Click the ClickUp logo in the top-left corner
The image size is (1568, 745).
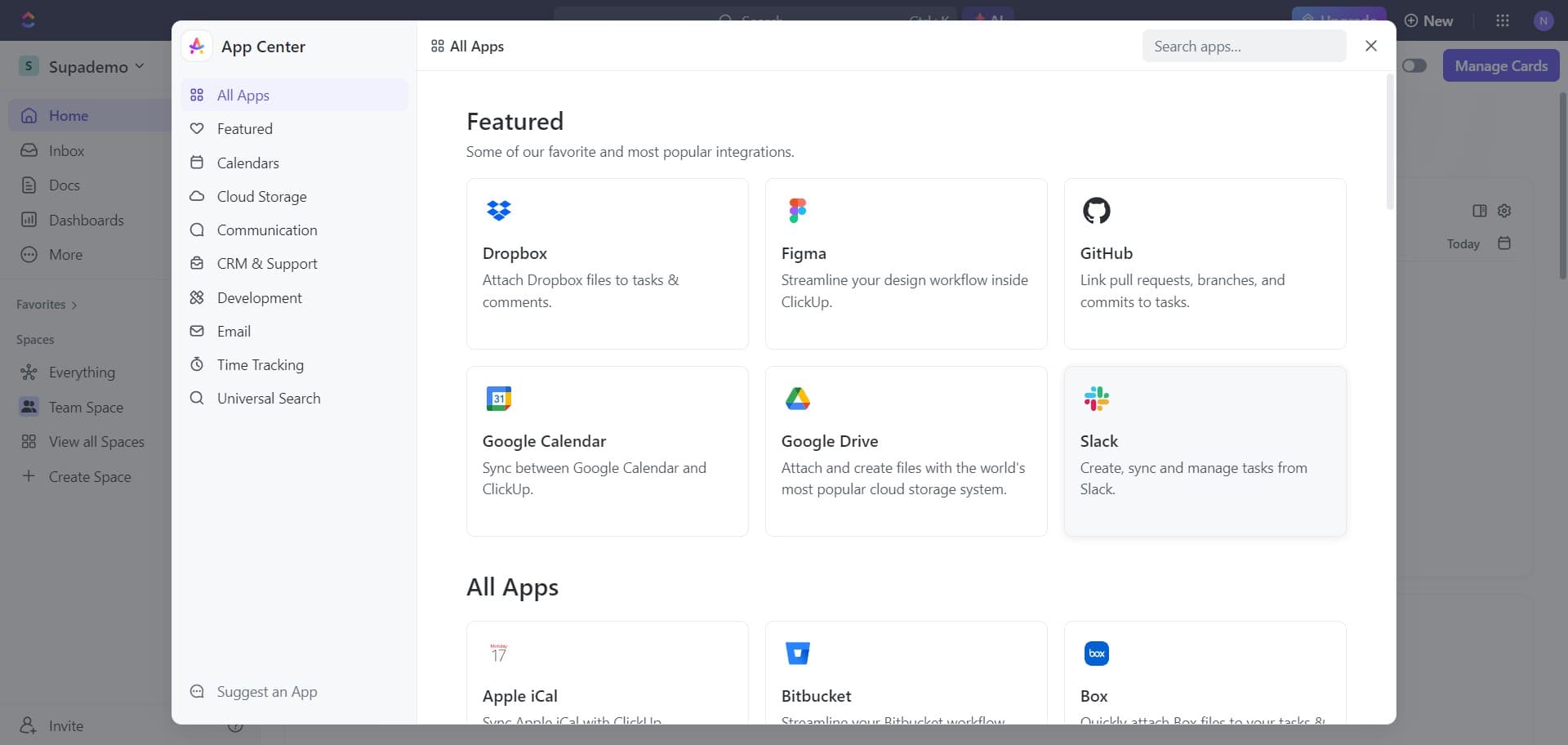tap(28, 20)
